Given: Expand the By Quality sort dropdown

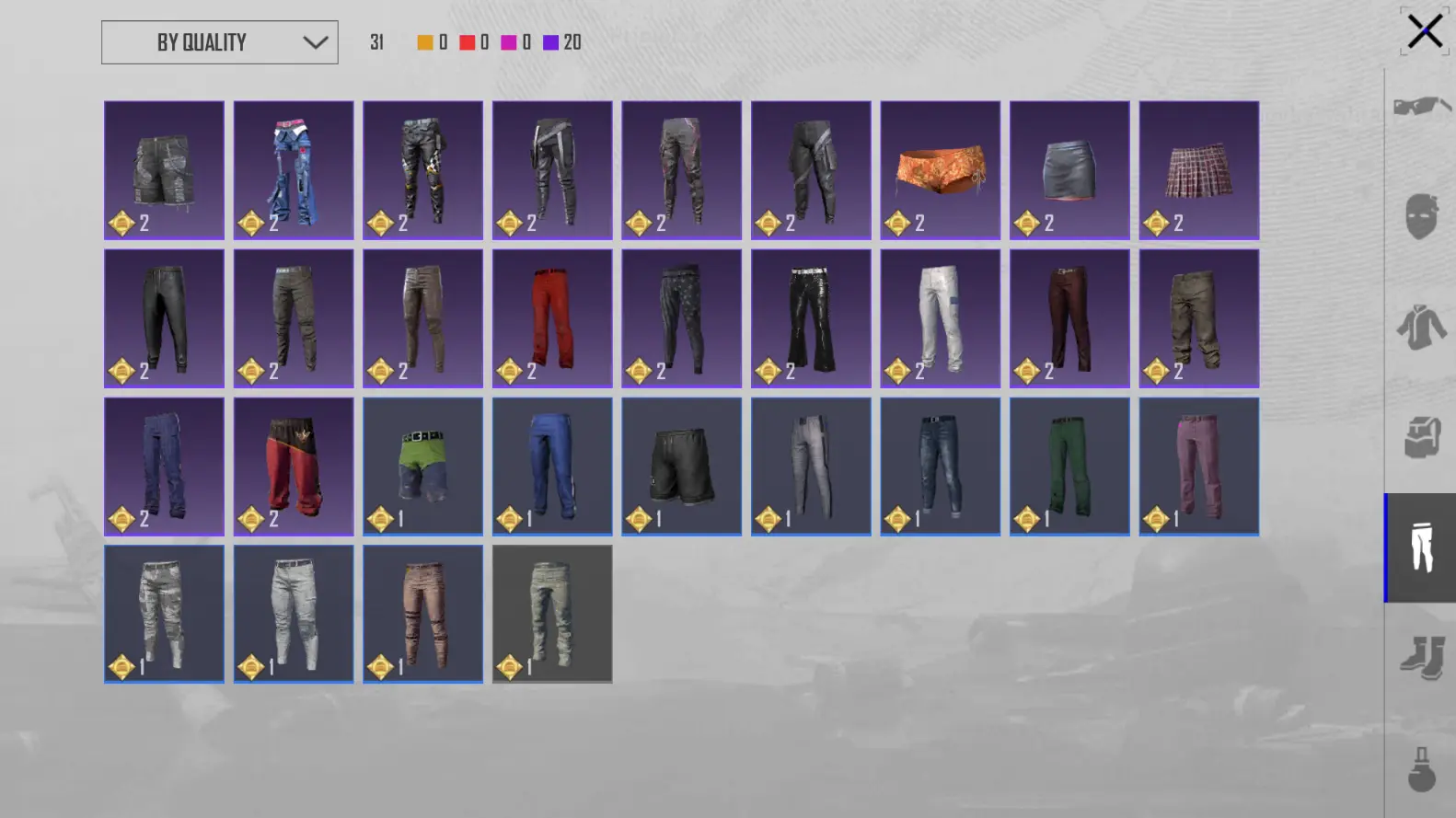Looking at the screenshot, I should (220, 42).
